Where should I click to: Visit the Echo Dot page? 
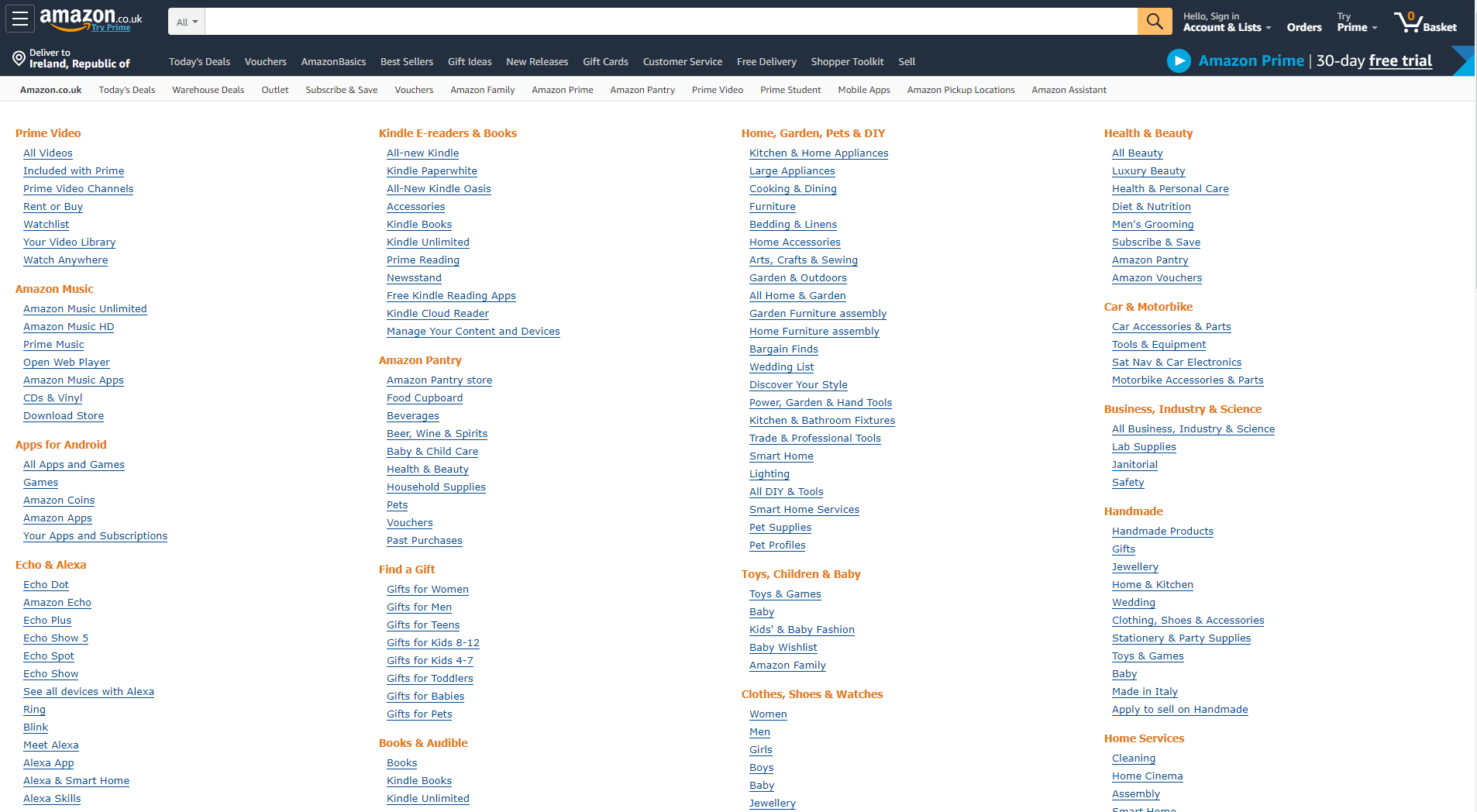tap(45, 584)
